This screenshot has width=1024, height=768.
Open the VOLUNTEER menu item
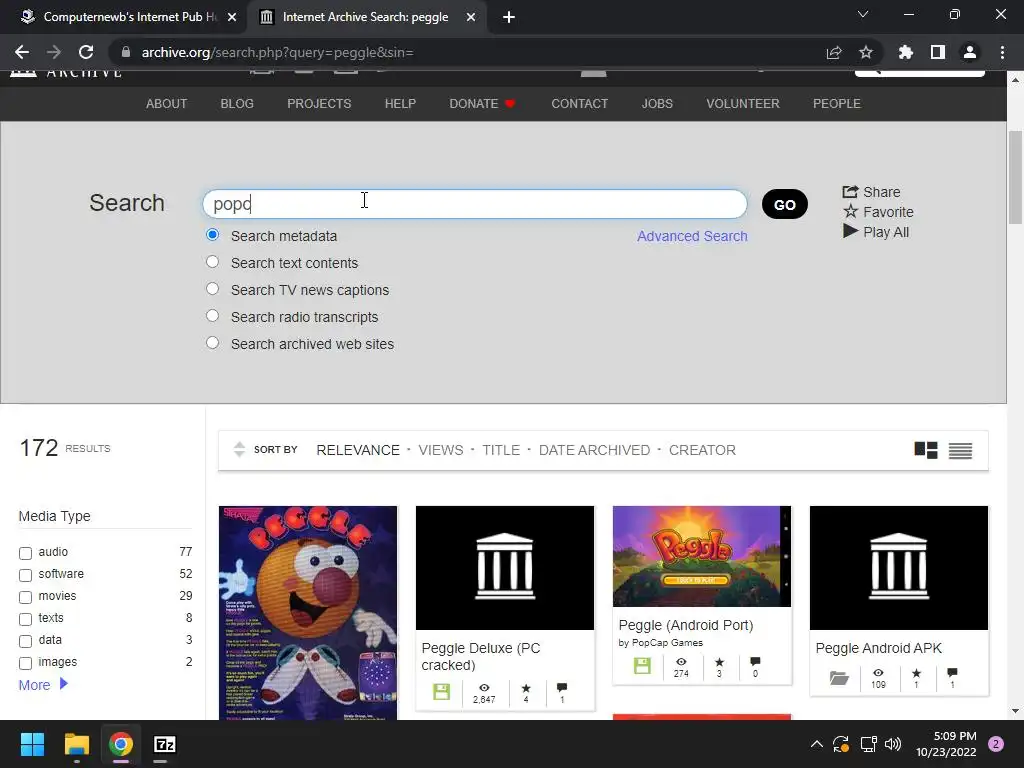point(743,104)
